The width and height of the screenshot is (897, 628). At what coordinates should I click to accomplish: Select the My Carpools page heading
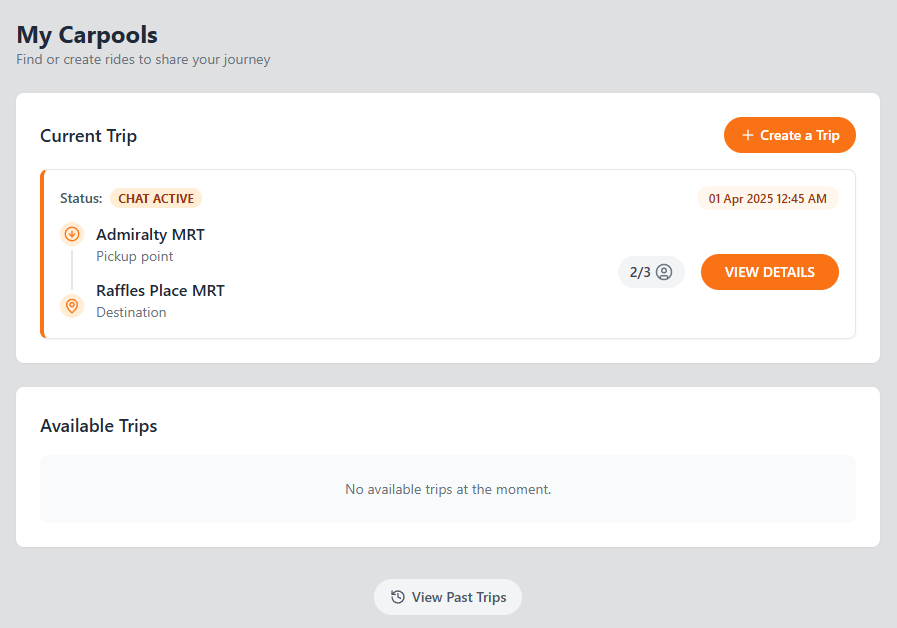tap(86, 34)
